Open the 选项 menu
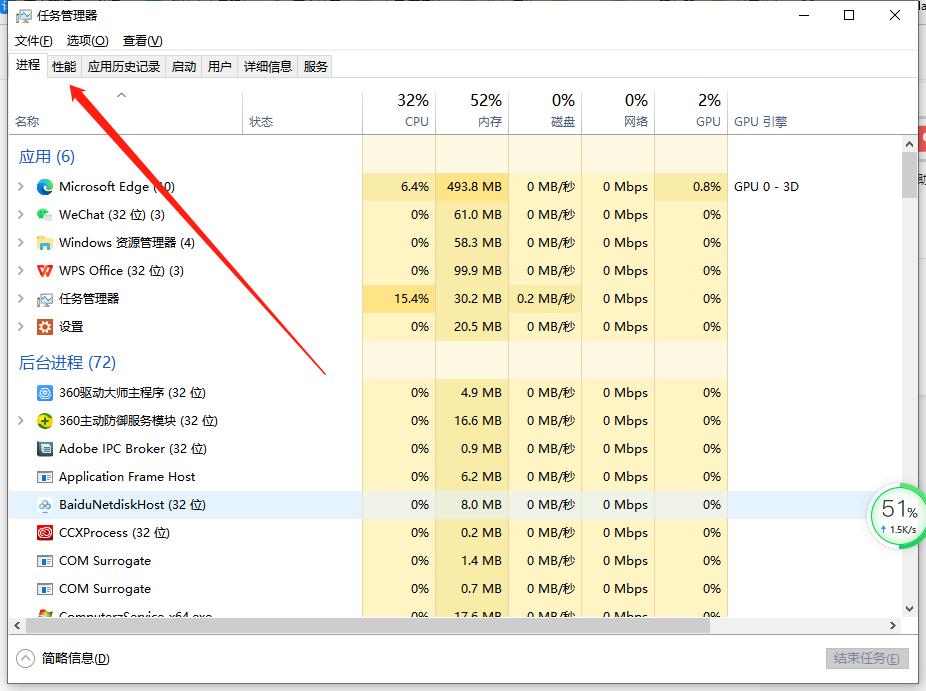 pos(86,41)
